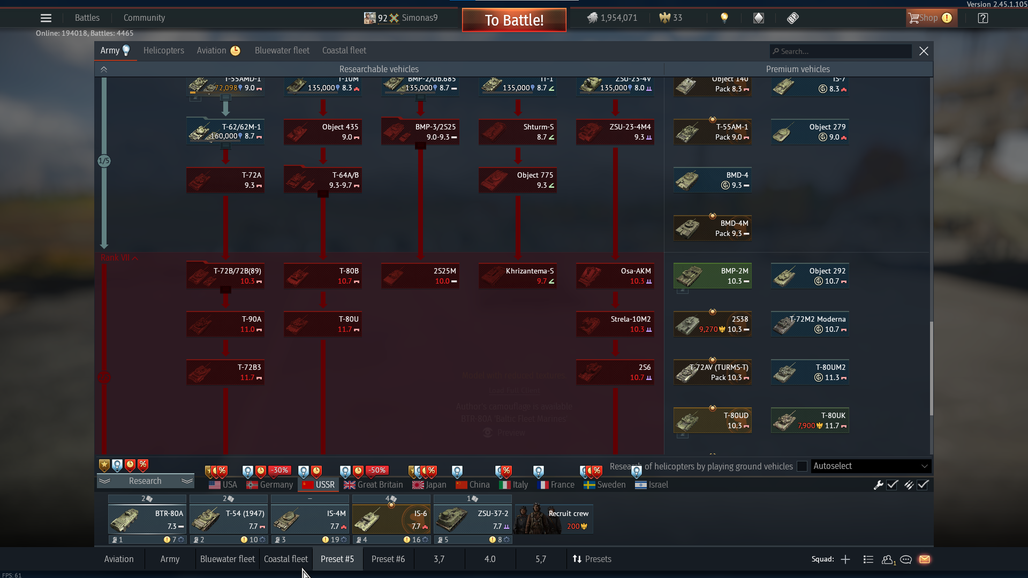Switch to the Aviation tab beside Helicopters
Screen dimensions: 1028x578
click(218, 50)
